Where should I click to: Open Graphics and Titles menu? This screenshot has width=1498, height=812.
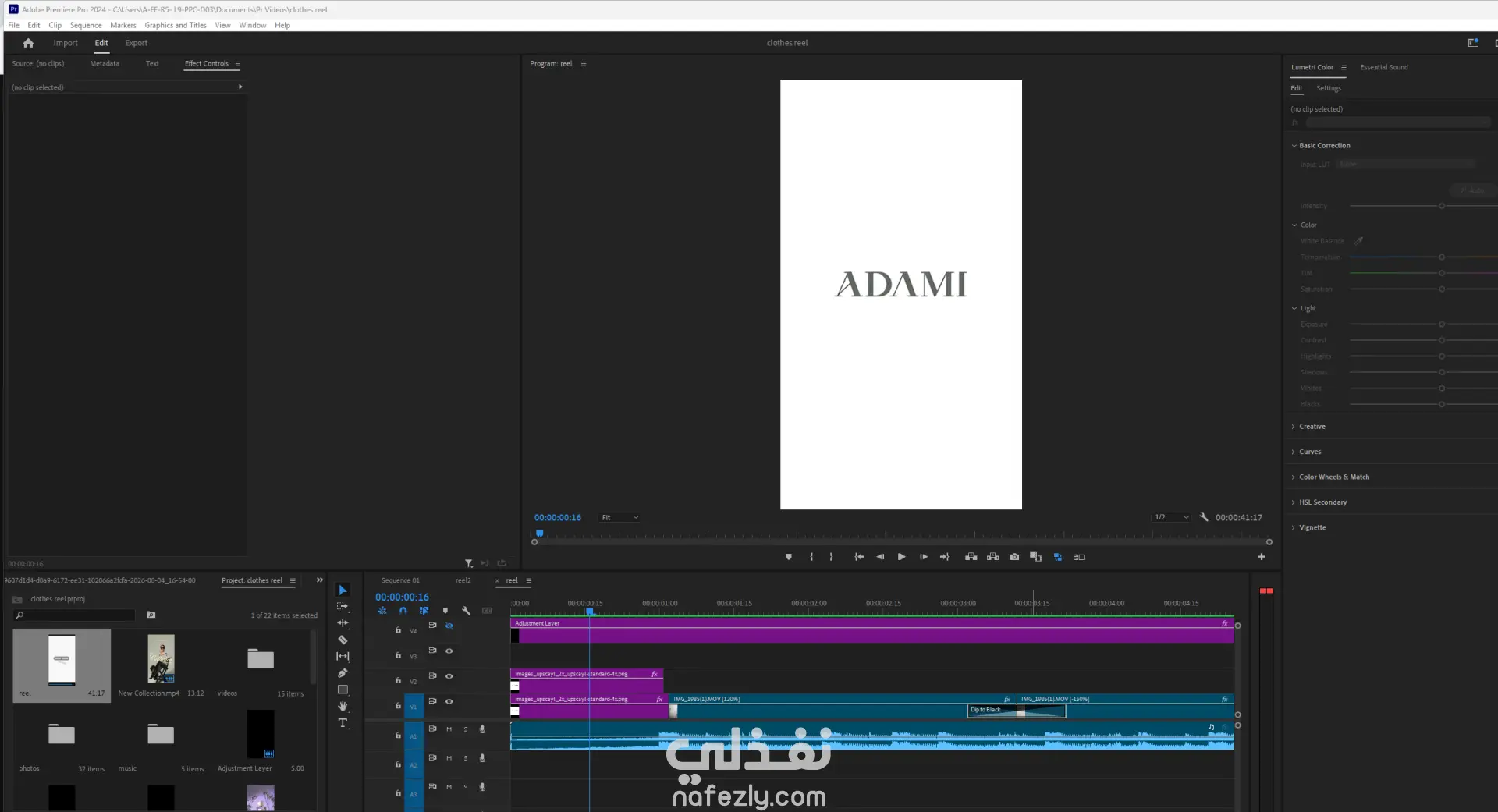click(x=176, y=25)
